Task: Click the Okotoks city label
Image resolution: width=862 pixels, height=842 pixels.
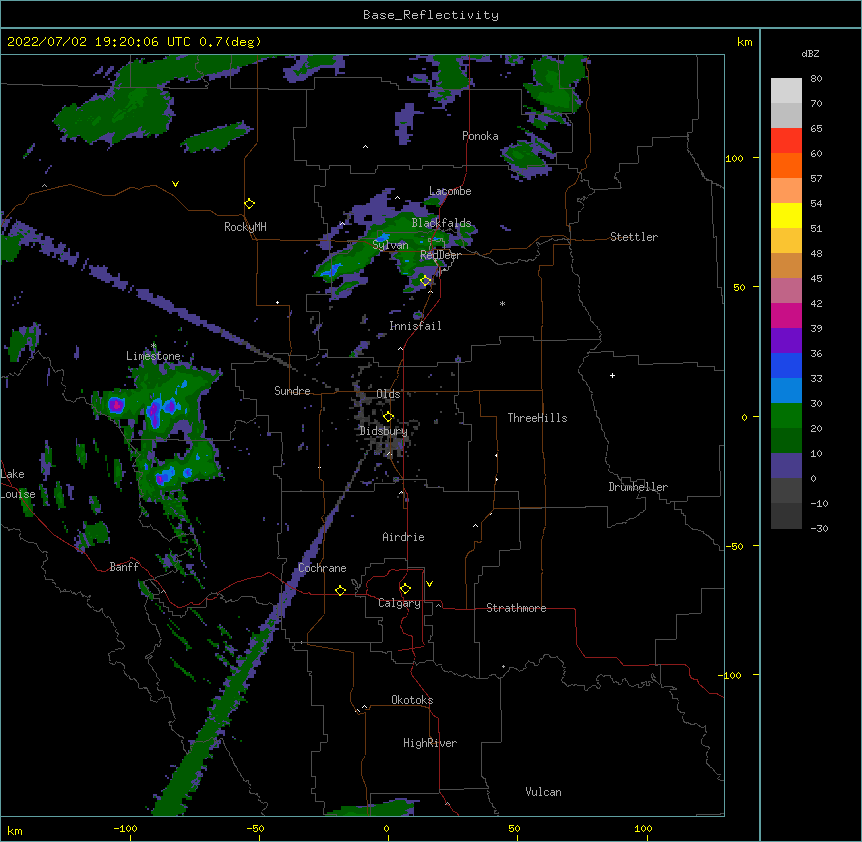Action: [412, 700]
